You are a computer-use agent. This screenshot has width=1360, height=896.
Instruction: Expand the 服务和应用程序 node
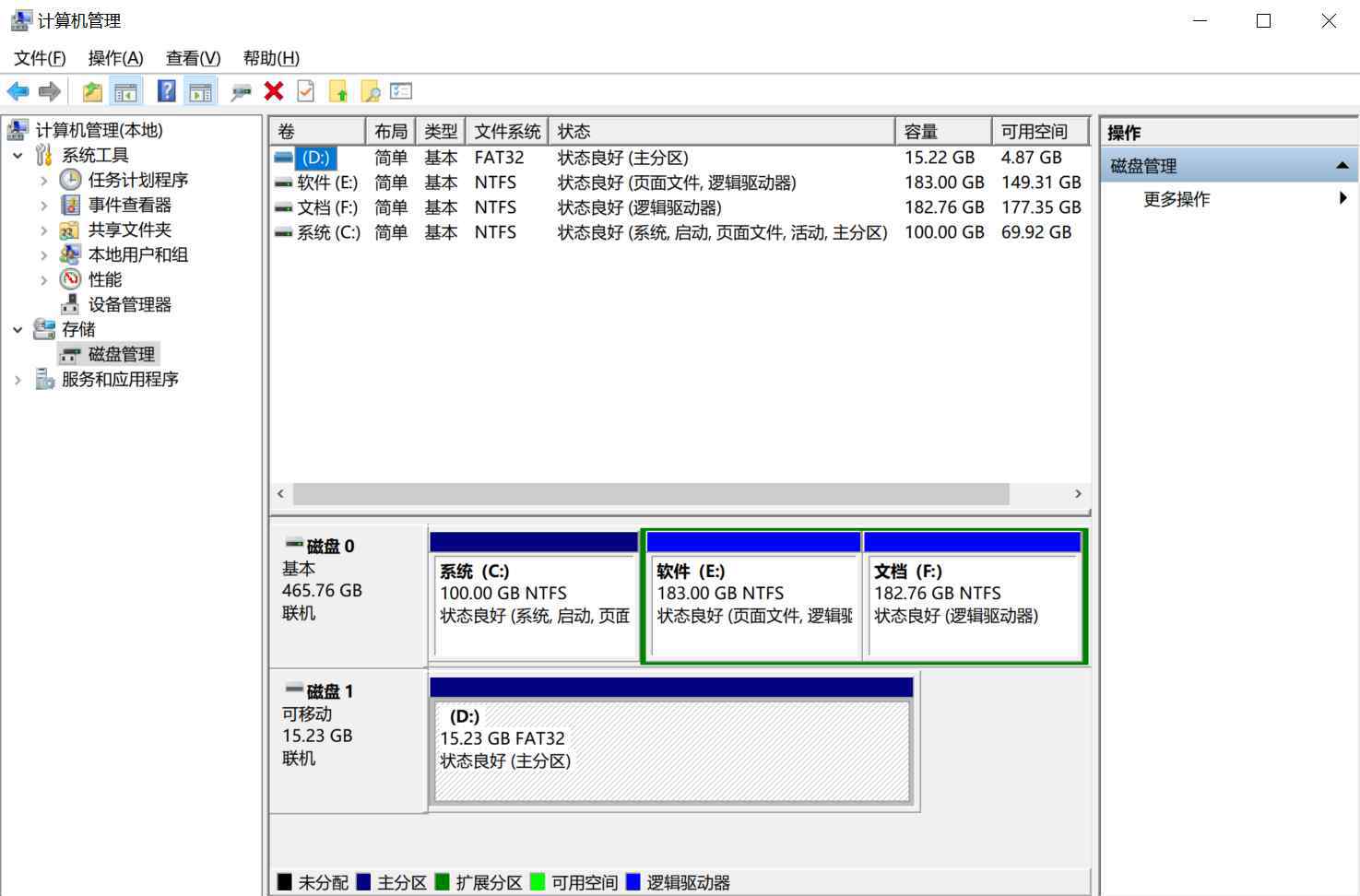pos(18,380)
